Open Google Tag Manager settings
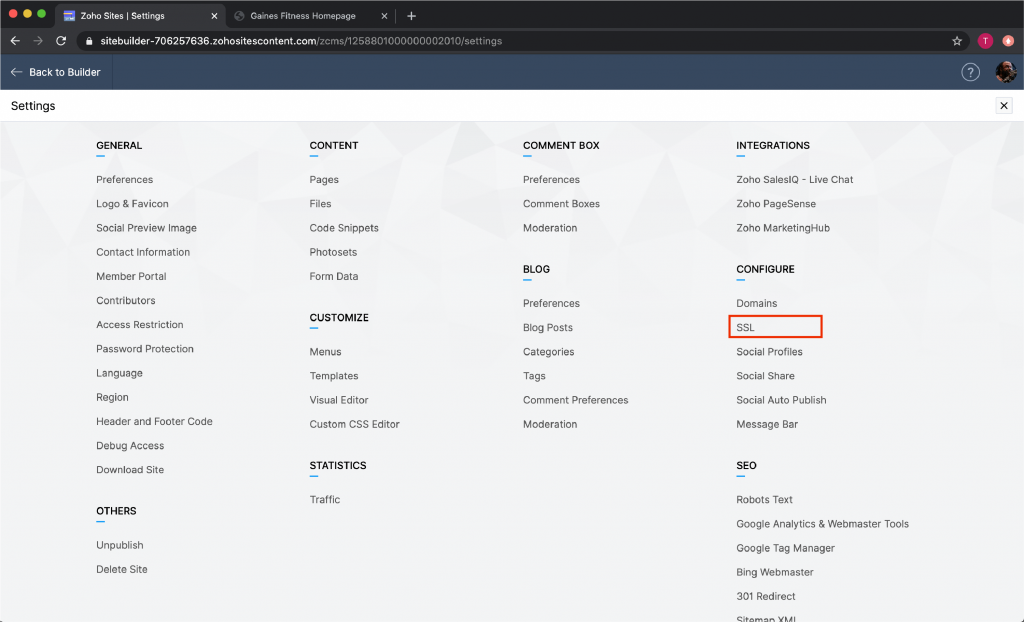The image size is (1024, 622). point(785,548)
